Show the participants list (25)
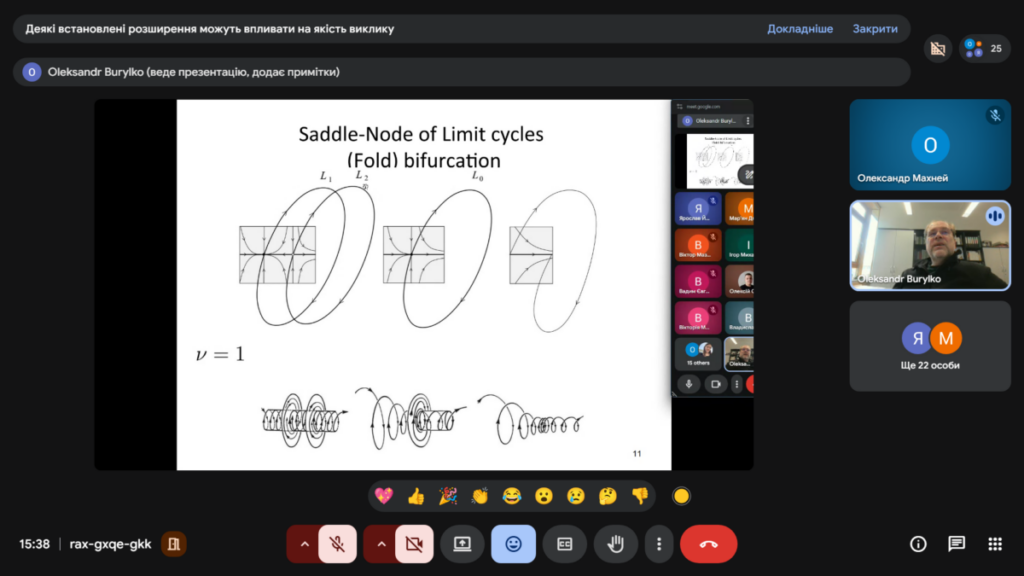Screen dimensions: 1024x576 (983, 48)
